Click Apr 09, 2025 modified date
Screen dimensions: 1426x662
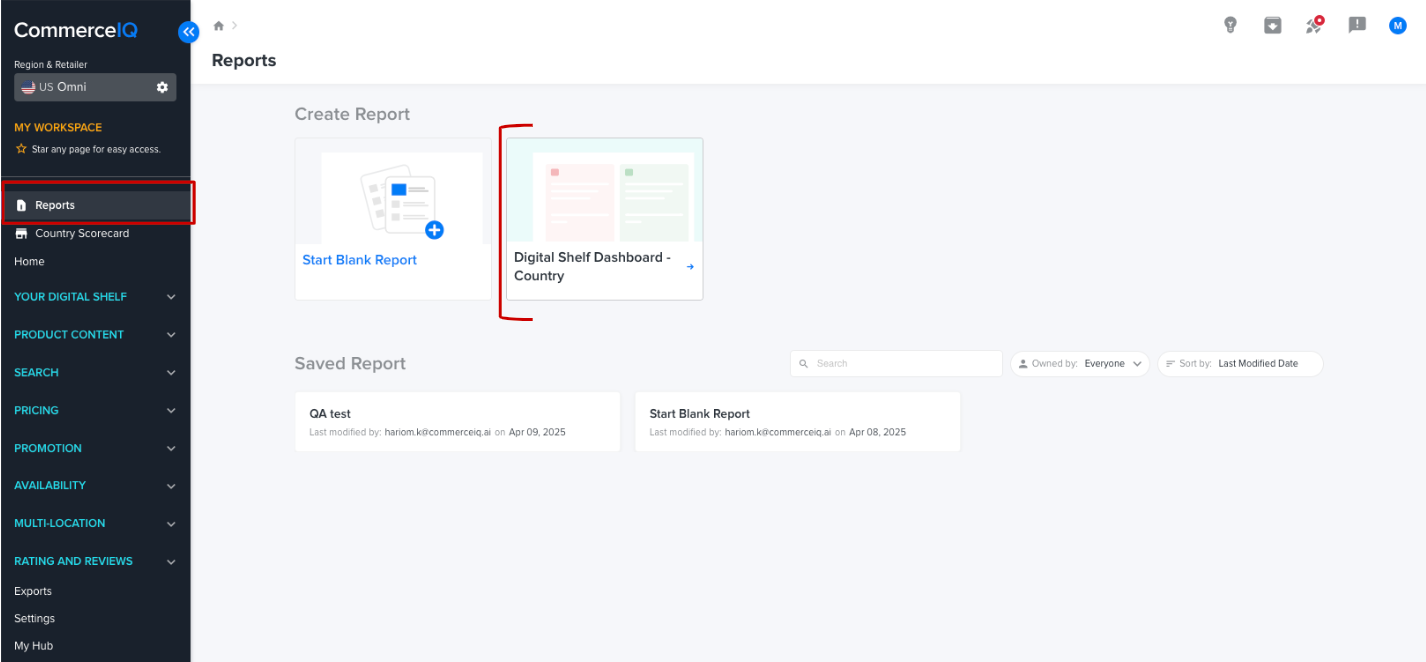[537, 432]
